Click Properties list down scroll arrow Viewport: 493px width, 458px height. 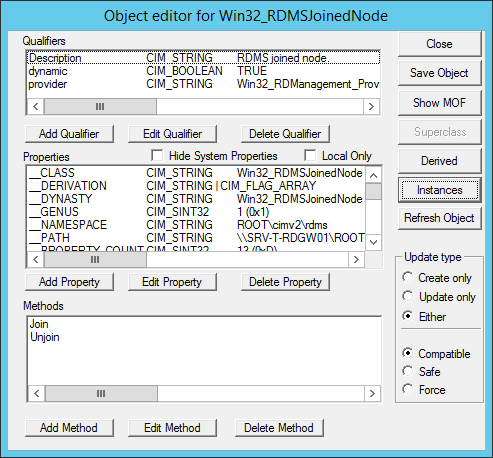coord(374,242)
